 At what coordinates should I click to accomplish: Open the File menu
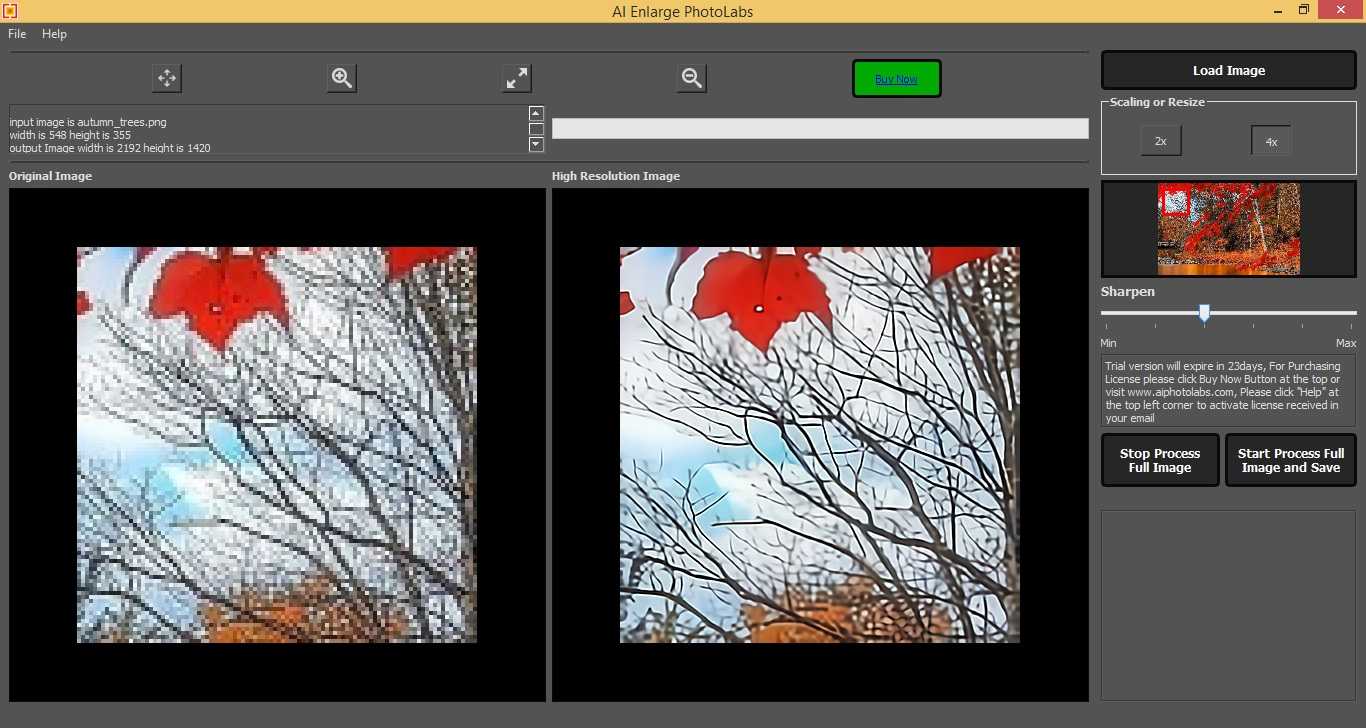pyautogui.click(x=16, y=33)
